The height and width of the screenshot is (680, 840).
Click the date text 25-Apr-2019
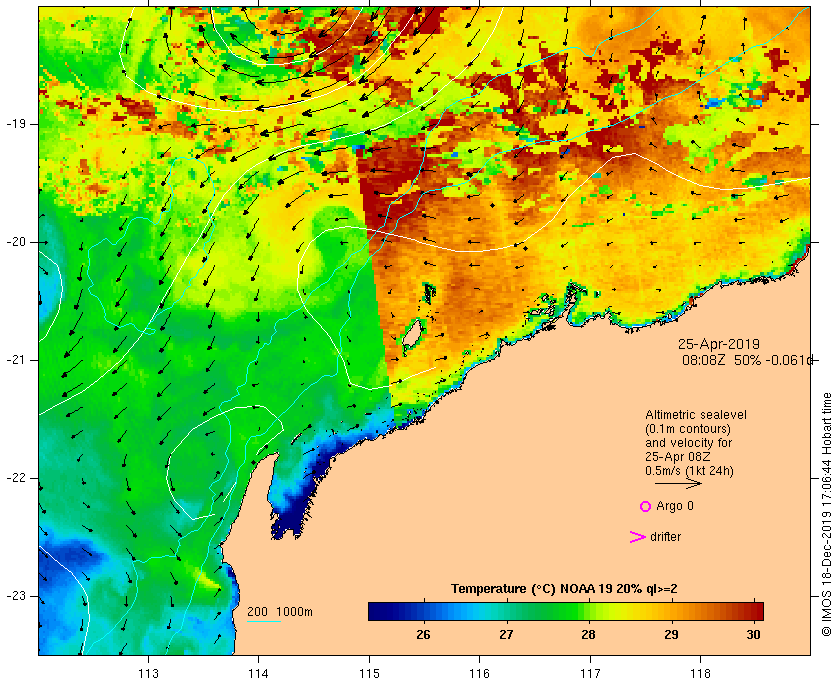(x=718, y=344)
